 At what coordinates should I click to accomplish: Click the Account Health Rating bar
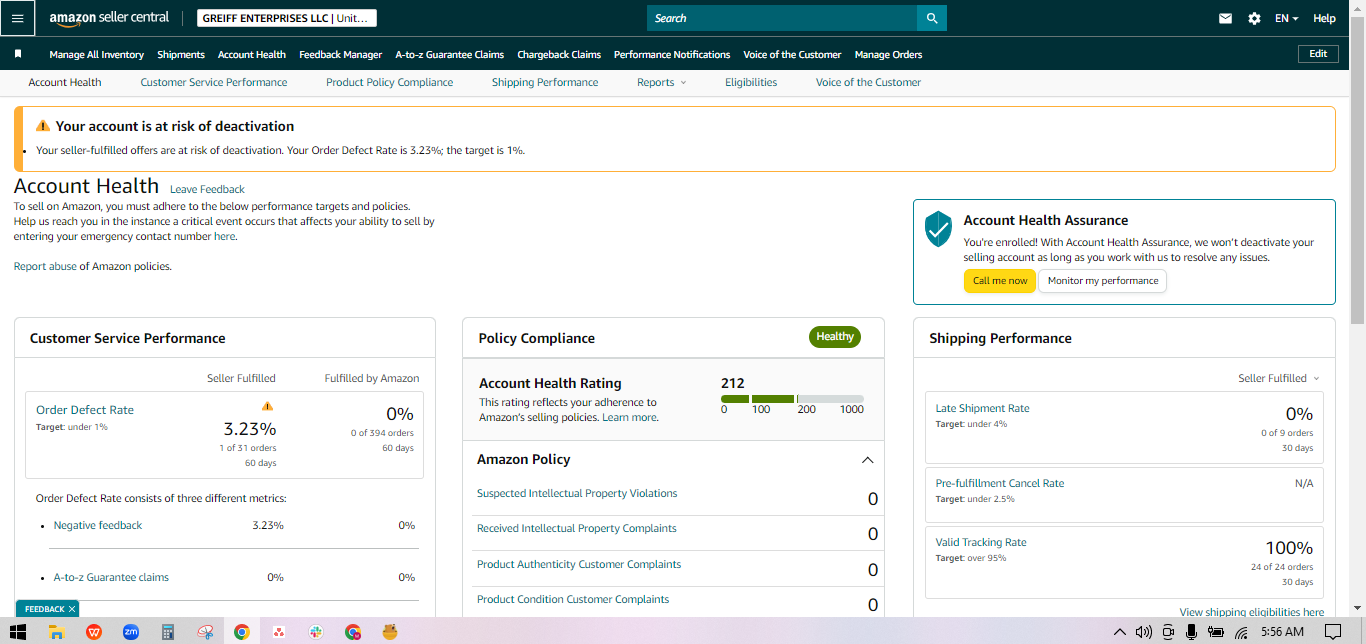click(x=792, y=399)
